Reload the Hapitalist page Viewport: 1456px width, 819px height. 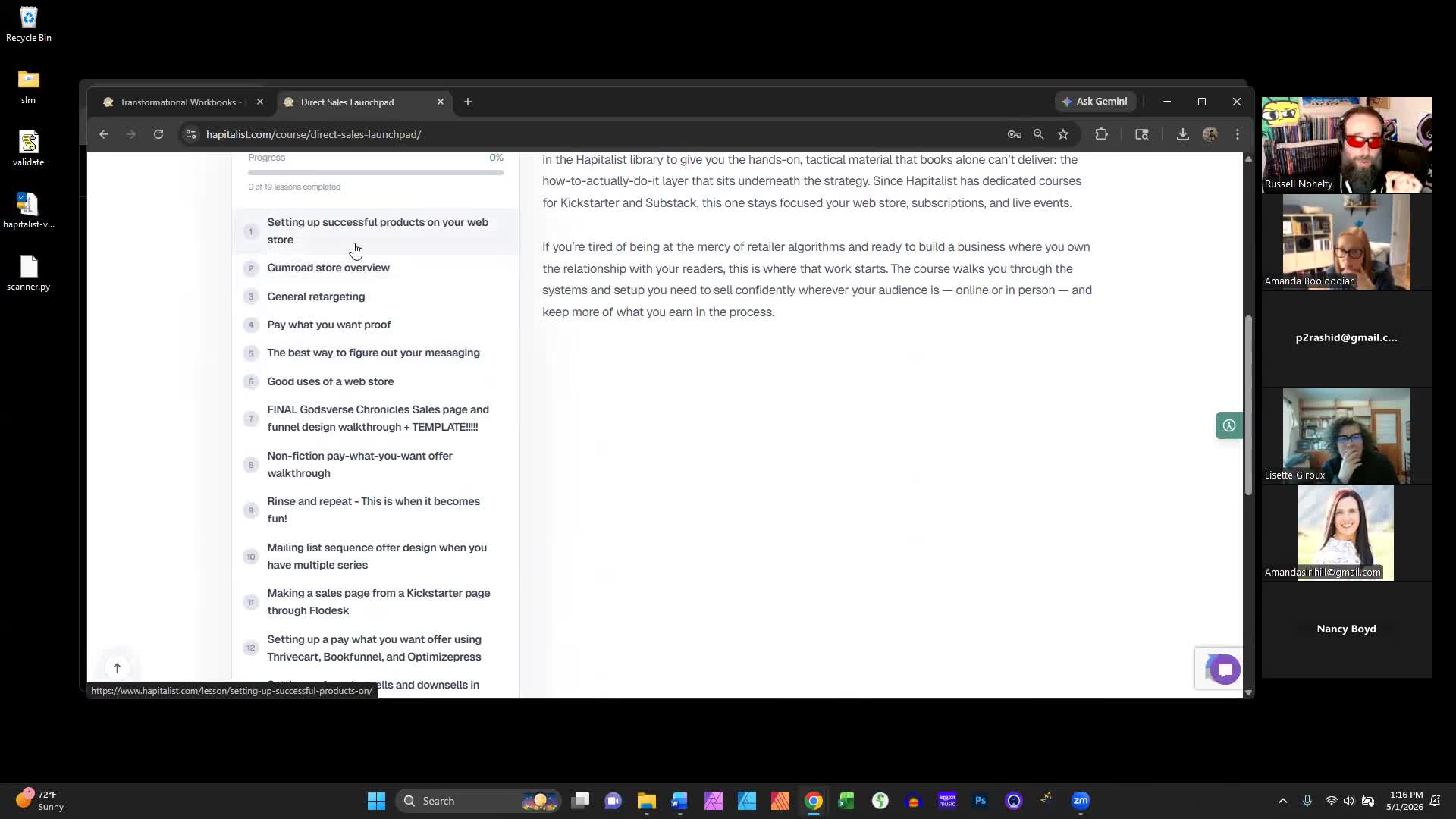coord(158,134)
